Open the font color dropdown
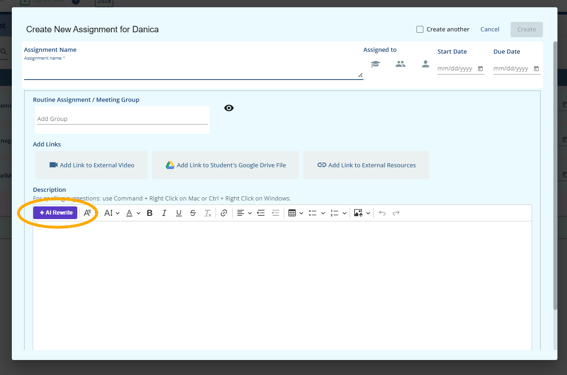Viewport: 567px width, 375px height. pyautogui.click(x=133, y=213)
